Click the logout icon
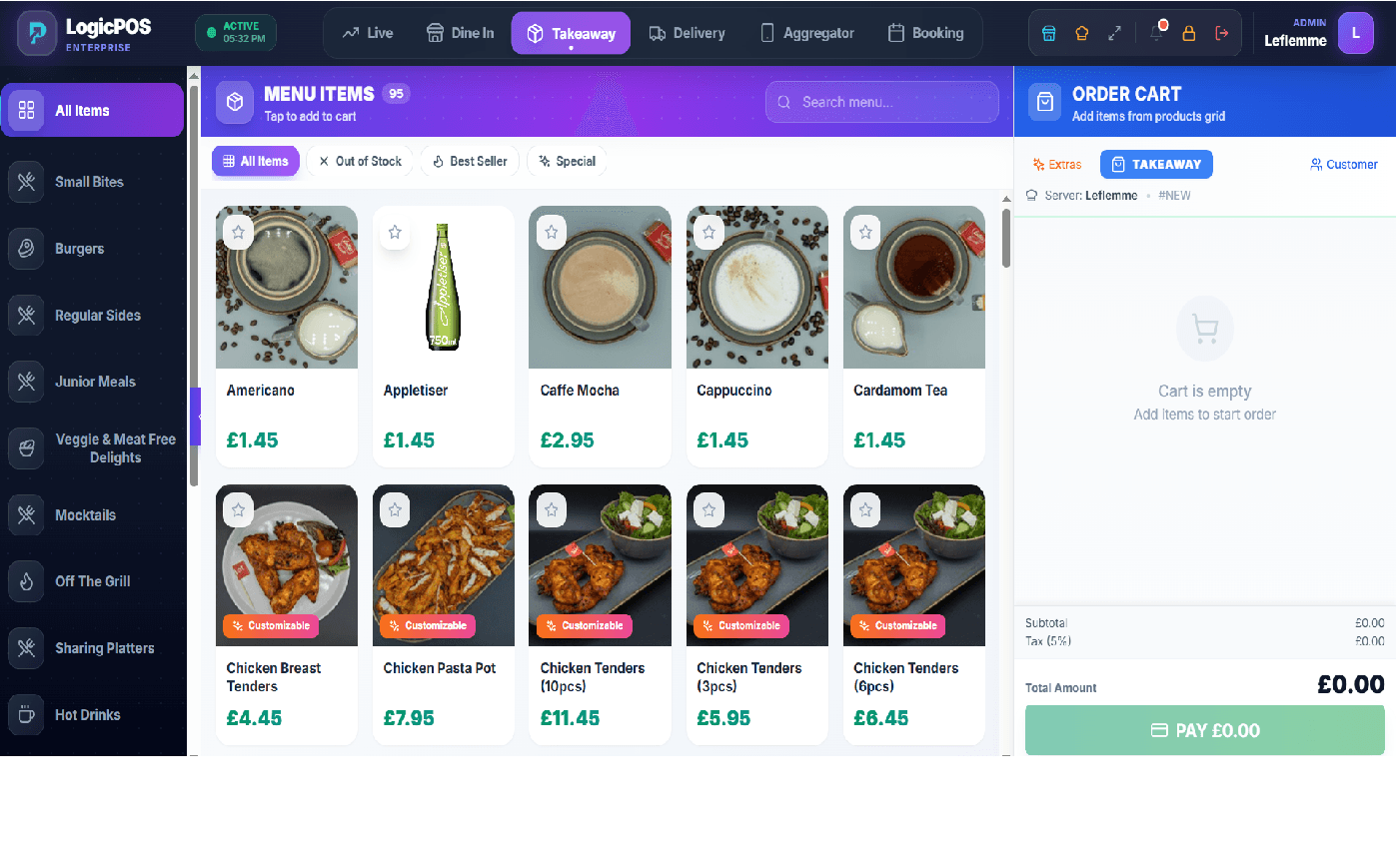Viewport: 1400px width, 860px height. [1220, 32]
